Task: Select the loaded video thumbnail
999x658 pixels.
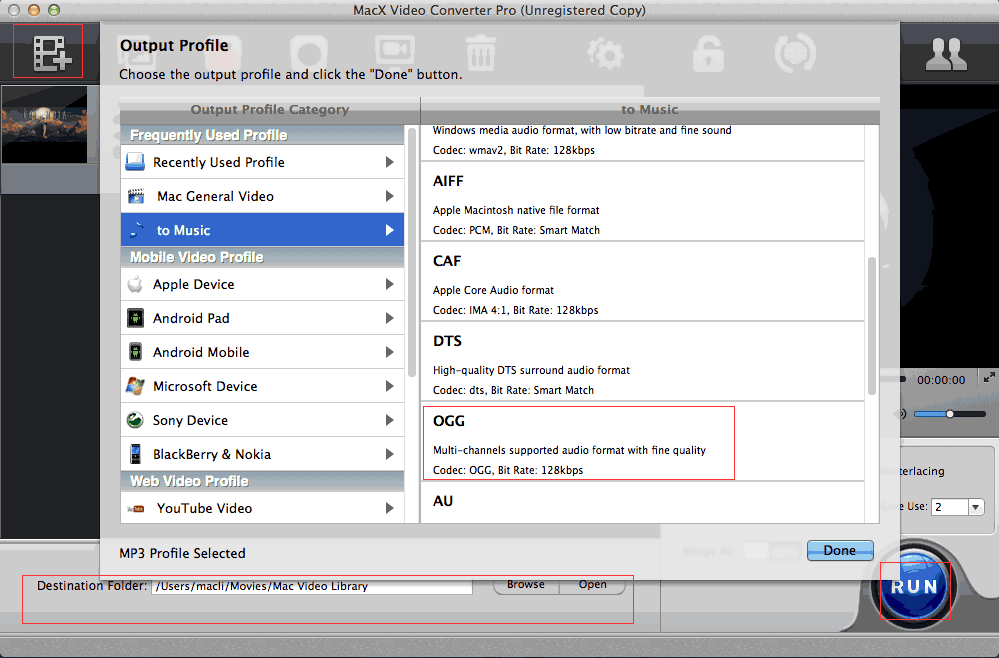Action: tap(45, 125)
